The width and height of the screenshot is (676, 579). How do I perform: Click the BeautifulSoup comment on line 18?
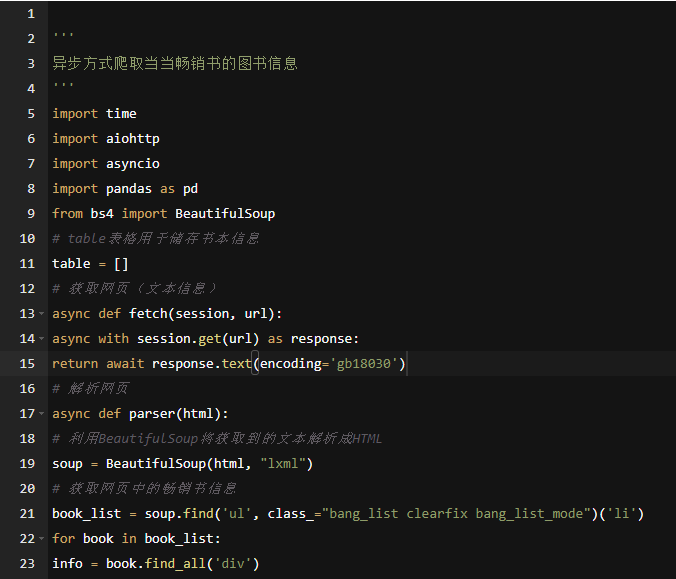click(x=217, y=439)
